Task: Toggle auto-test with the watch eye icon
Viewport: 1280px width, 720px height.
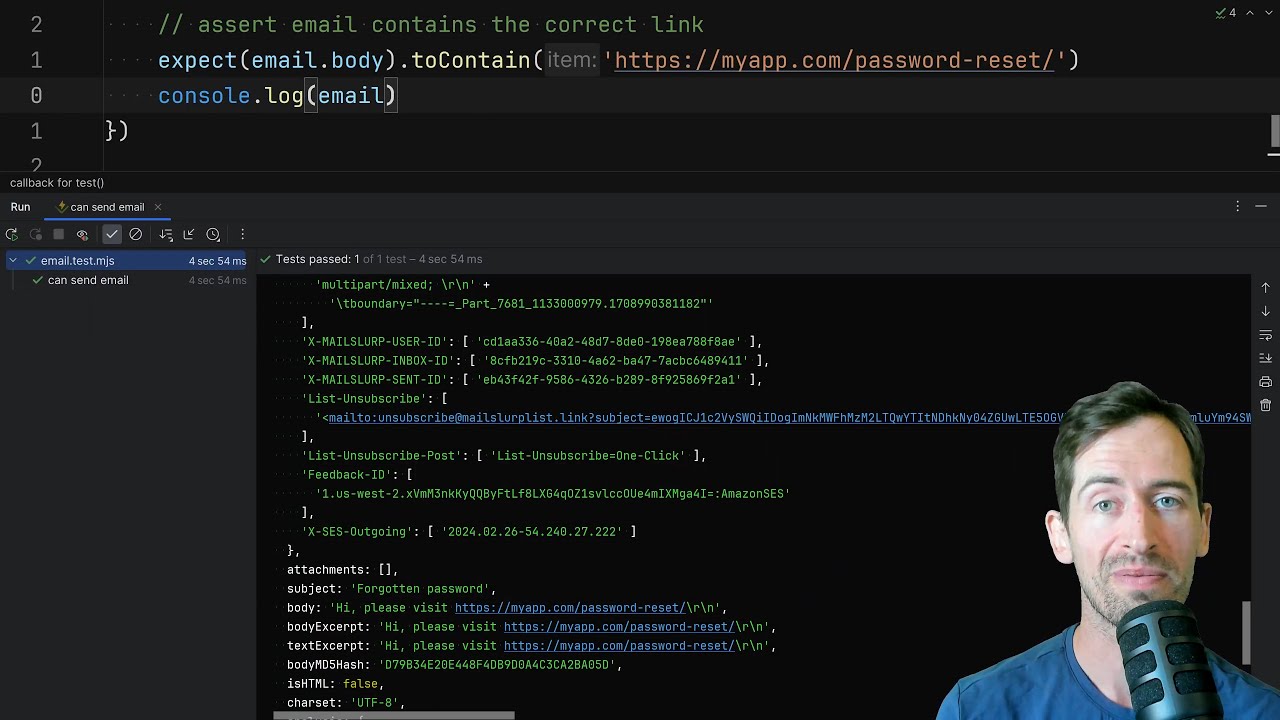Action: pos(83,235)
